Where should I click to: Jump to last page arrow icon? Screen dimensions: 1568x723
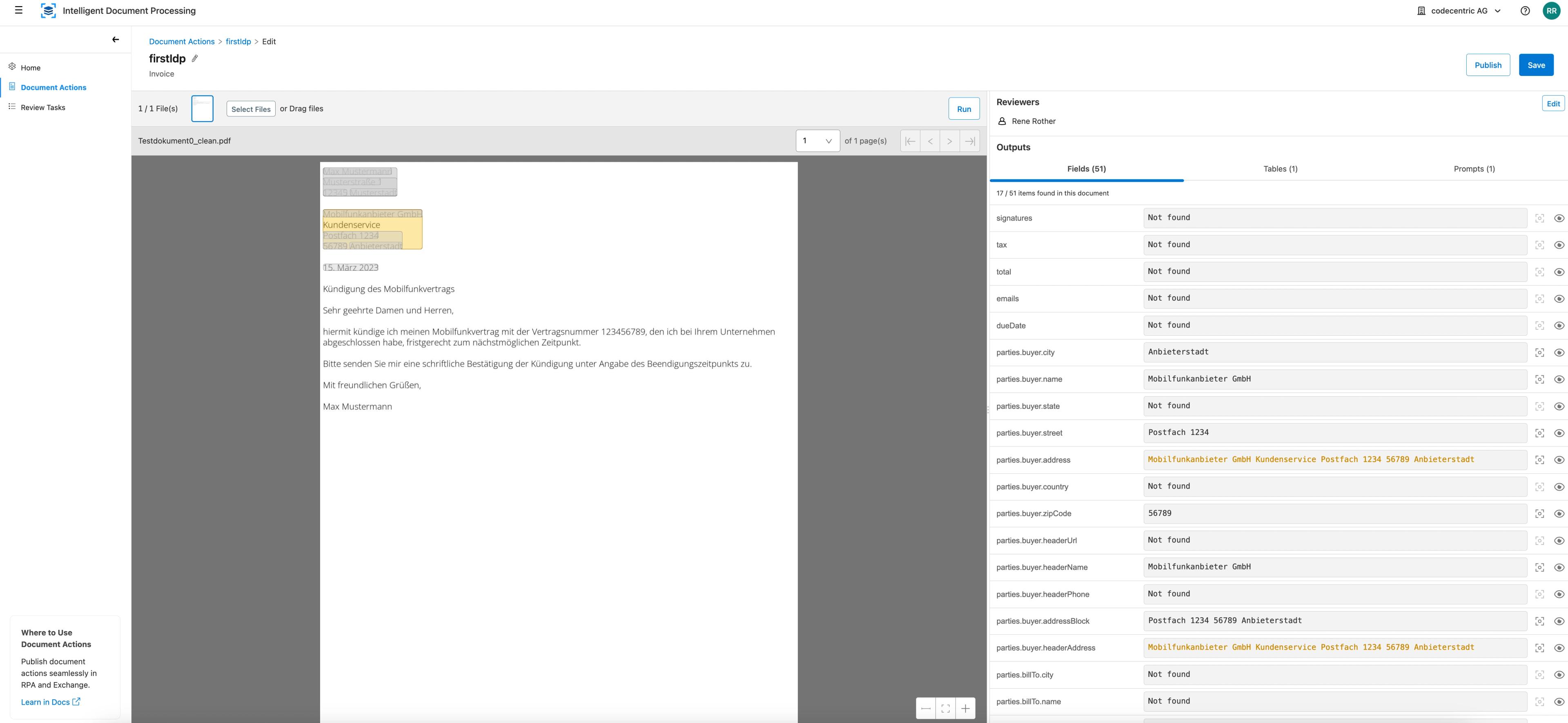tap(970, 141)
